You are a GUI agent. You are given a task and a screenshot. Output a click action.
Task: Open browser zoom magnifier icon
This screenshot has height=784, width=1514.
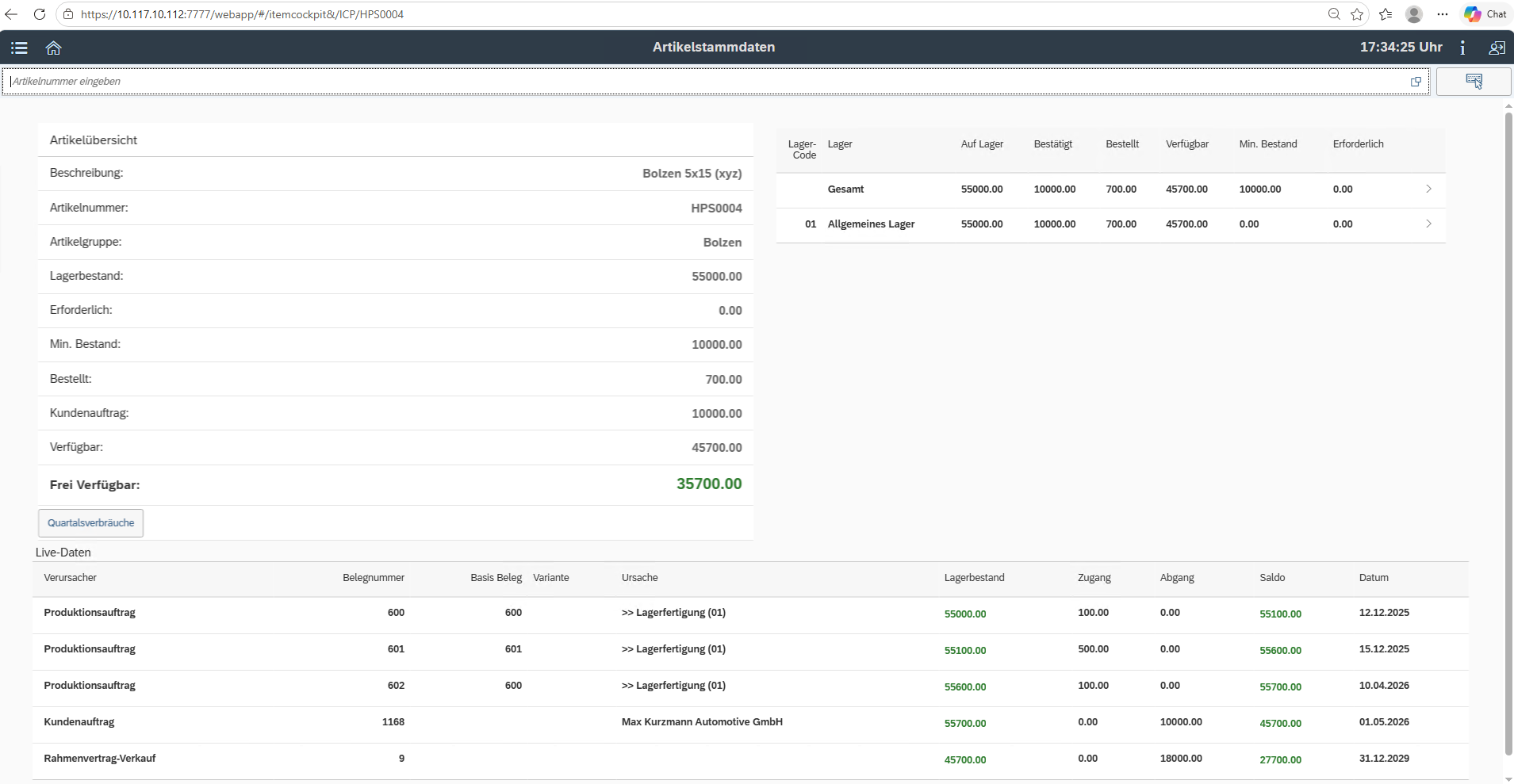[1334, 14]
